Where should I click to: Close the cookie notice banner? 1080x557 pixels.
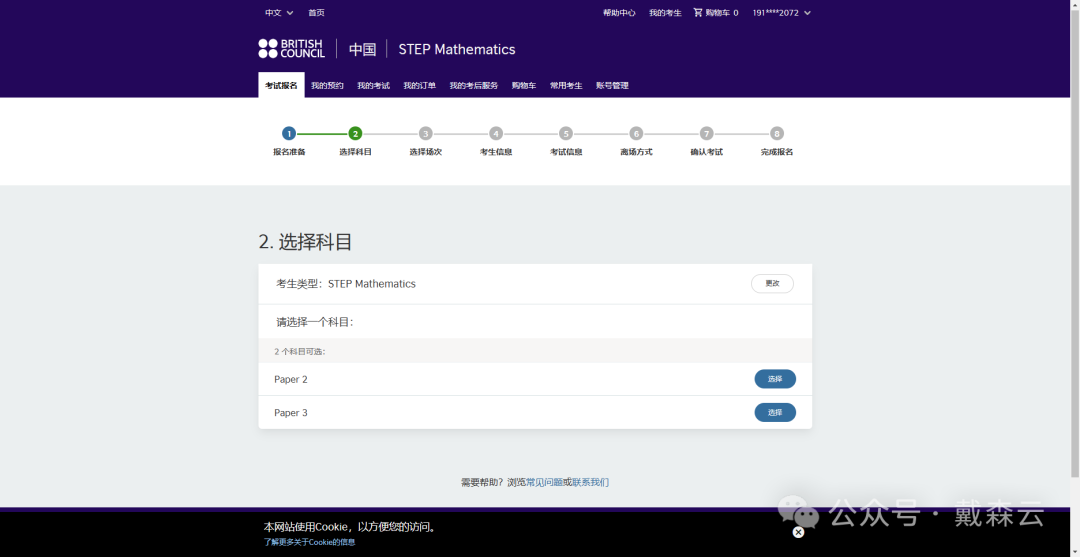pos(798,532)
